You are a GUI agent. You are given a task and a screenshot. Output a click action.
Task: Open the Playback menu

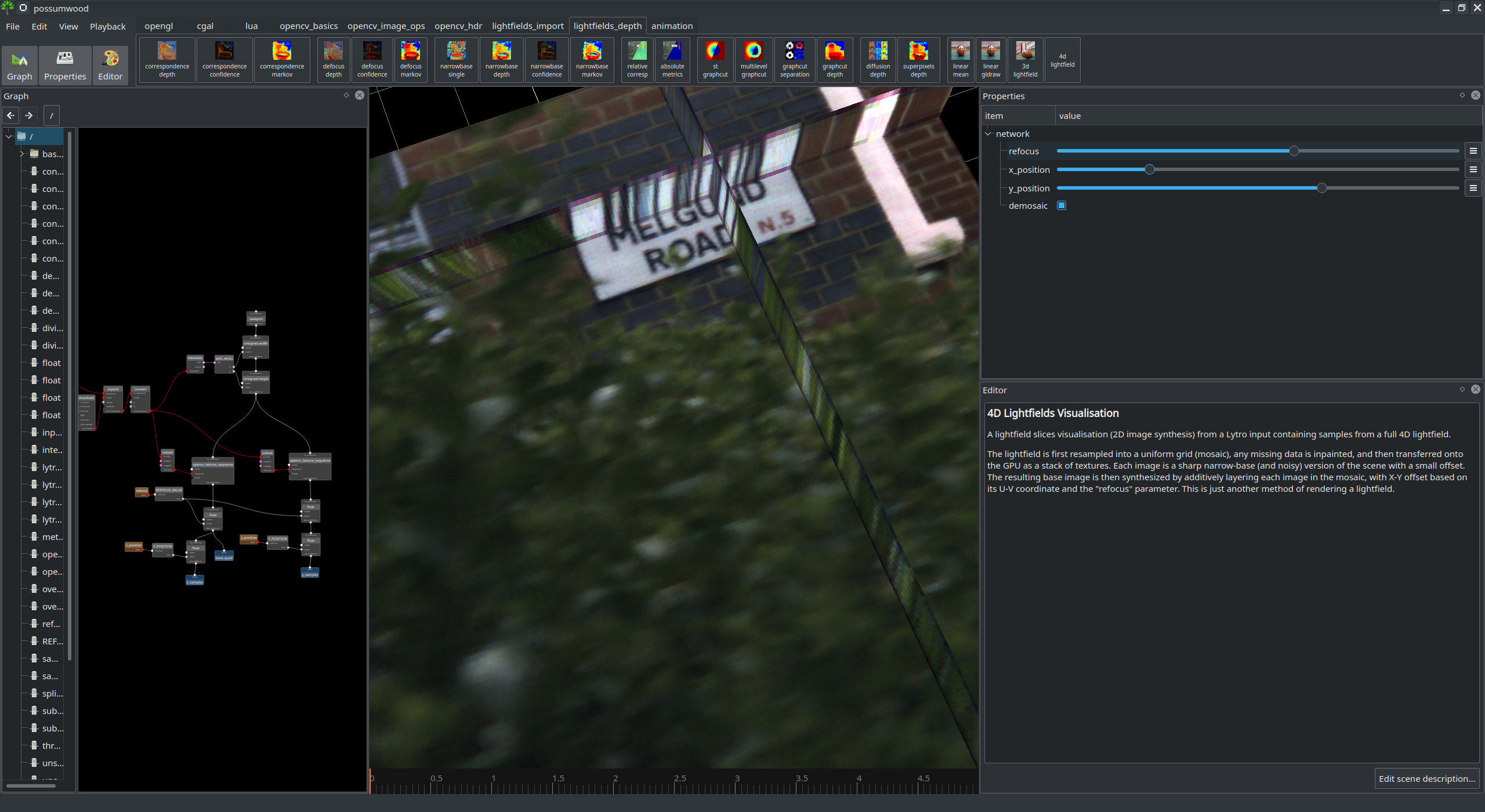[x=107, y=27]
